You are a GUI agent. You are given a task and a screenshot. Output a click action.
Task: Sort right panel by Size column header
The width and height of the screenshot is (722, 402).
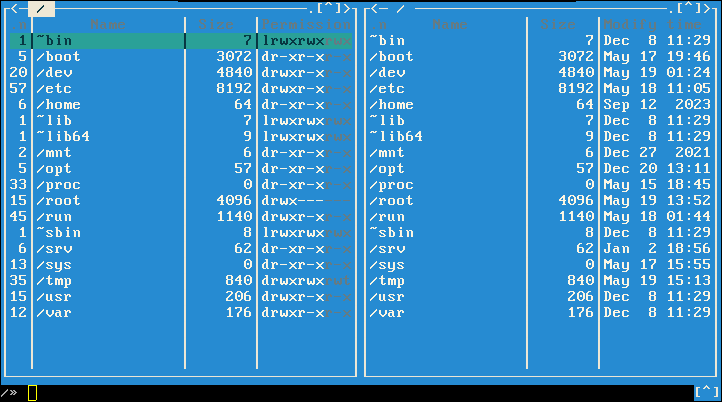pyautogui.click(x=572, y=24)
